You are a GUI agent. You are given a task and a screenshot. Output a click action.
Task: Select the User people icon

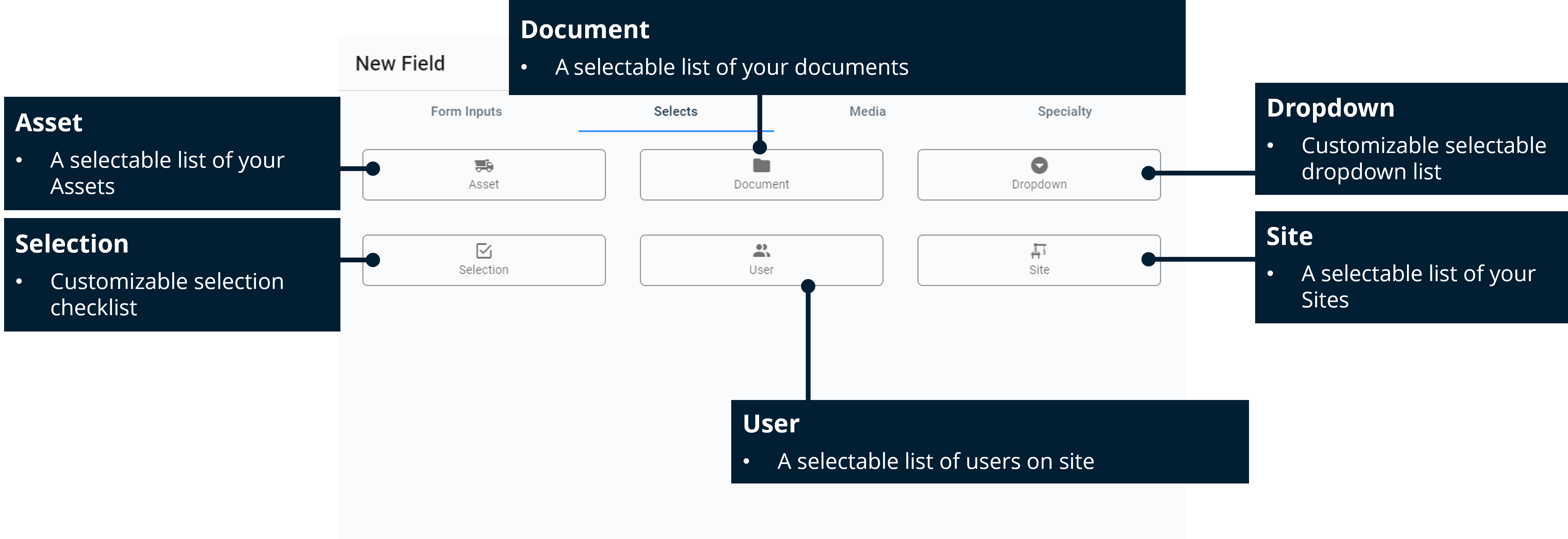(761, 250)
